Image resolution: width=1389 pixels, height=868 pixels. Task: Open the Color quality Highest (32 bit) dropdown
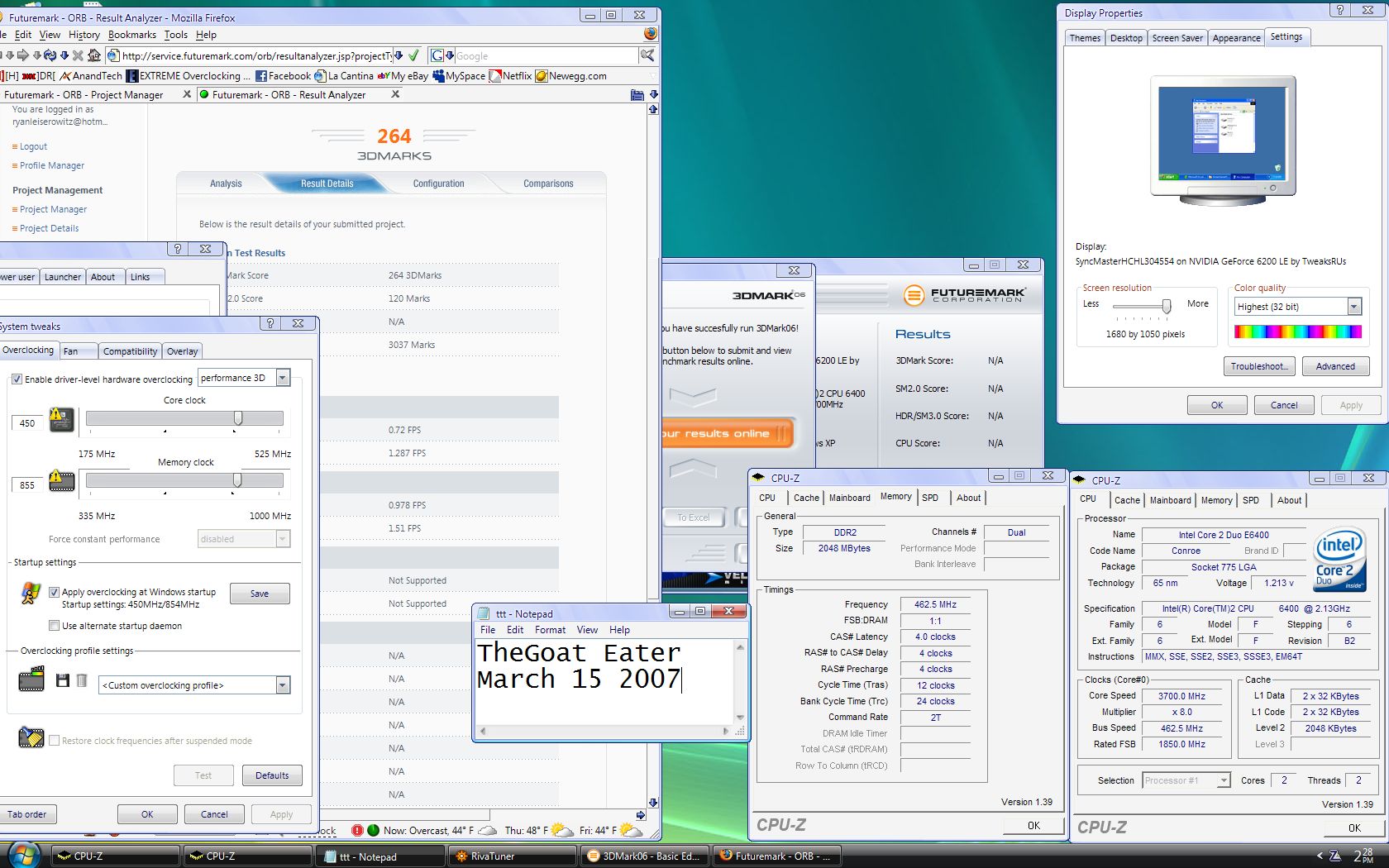(1354, 307)
